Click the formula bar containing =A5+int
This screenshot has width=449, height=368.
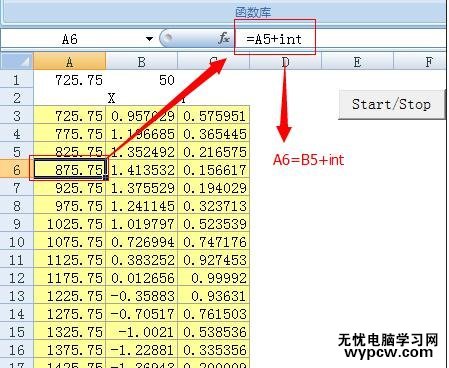pyautogui.click(x=340, y=39)
